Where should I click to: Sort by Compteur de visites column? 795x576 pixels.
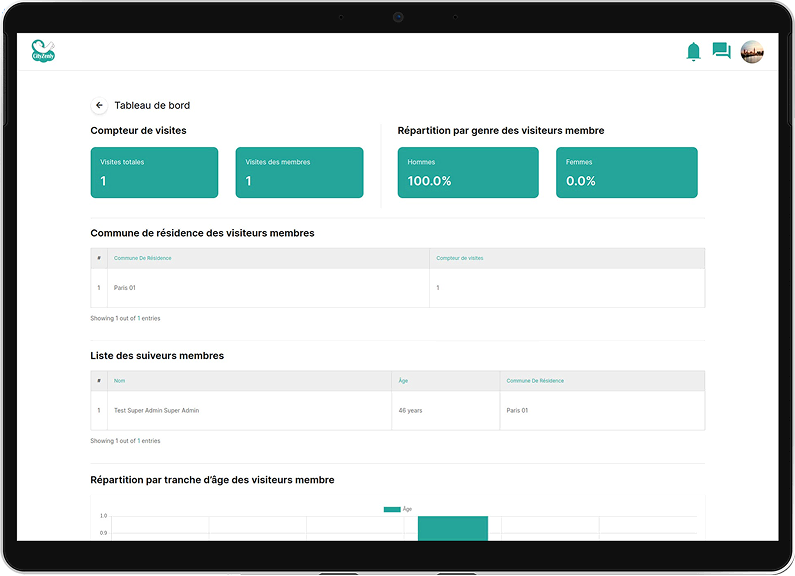[460, 258]
